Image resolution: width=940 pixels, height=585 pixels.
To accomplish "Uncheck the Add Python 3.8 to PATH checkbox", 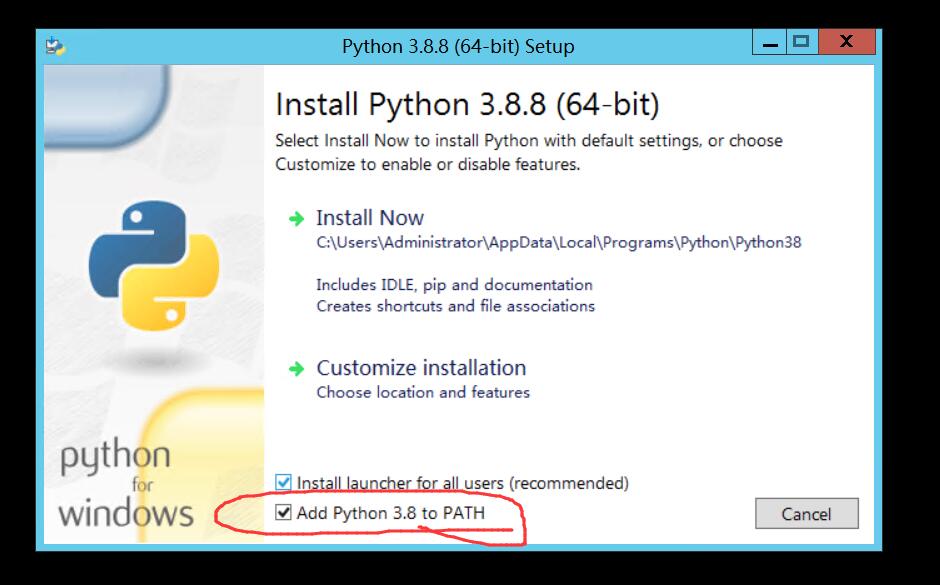I will pyautogui.click(x=283, y=513).
